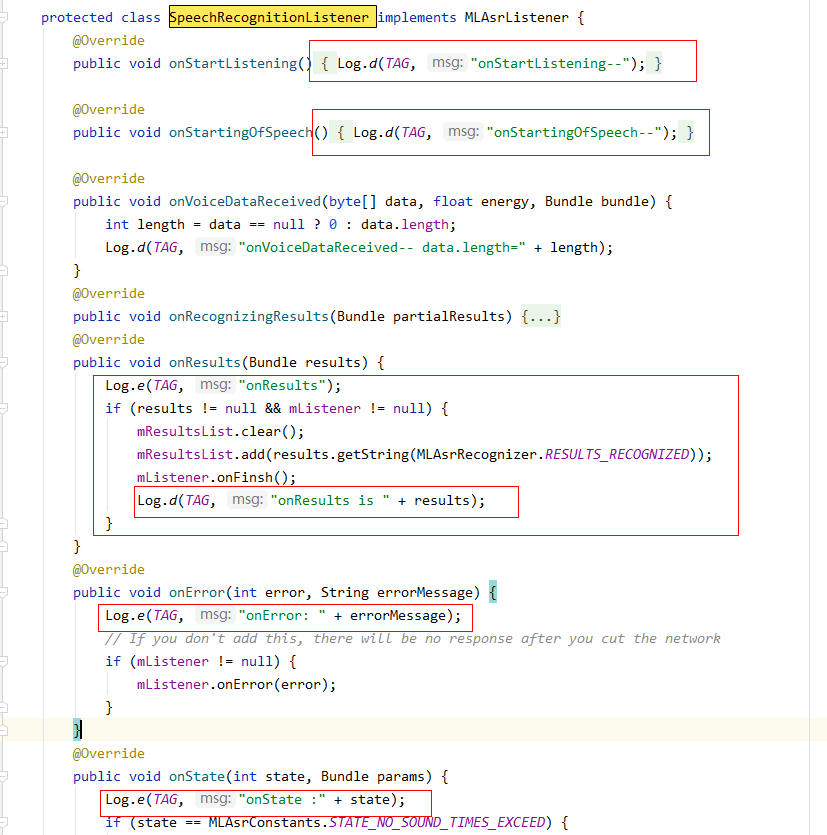Click the mResultsList.clear() call

(220, 431)
